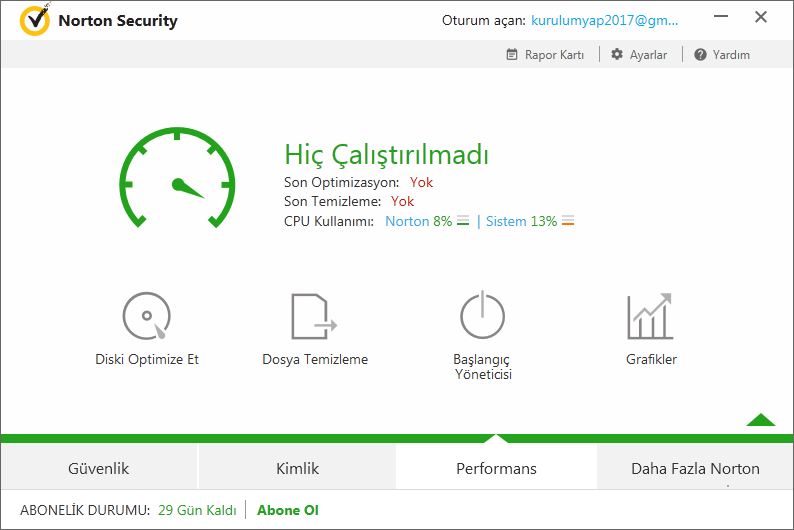Screen dimensions: 794x530
Task: Click the ABONELİK DURUMU label
Action: click(85, 510)
